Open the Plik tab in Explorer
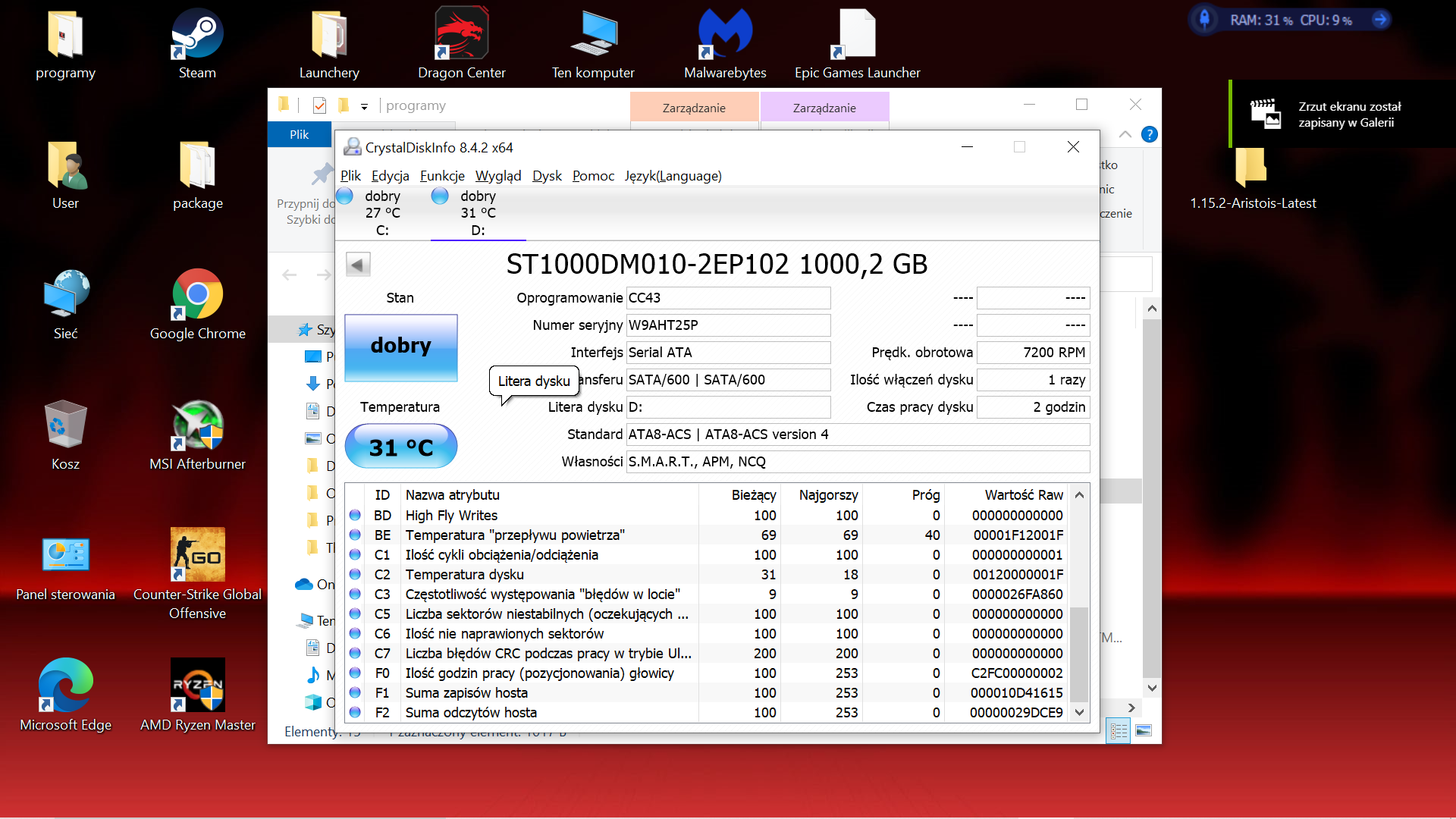Screen dimensions: 1456x819 300,134
